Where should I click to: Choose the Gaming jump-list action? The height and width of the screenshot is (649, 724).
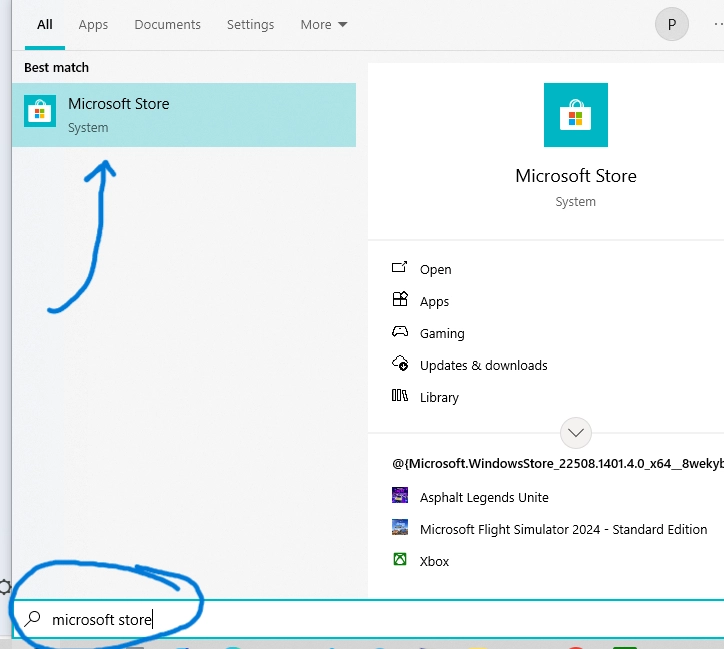coord(442,333)
